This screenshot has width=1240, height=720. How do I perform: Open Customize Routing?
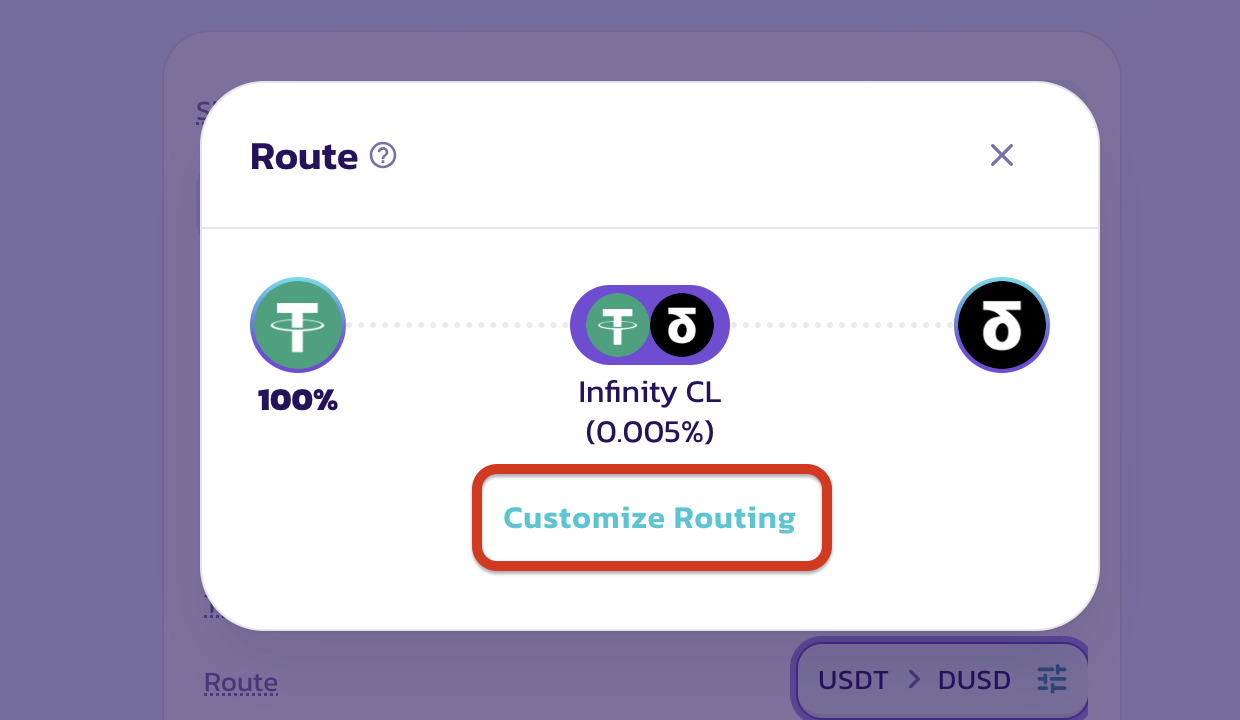pyautogui.click(x=650, y=518)
